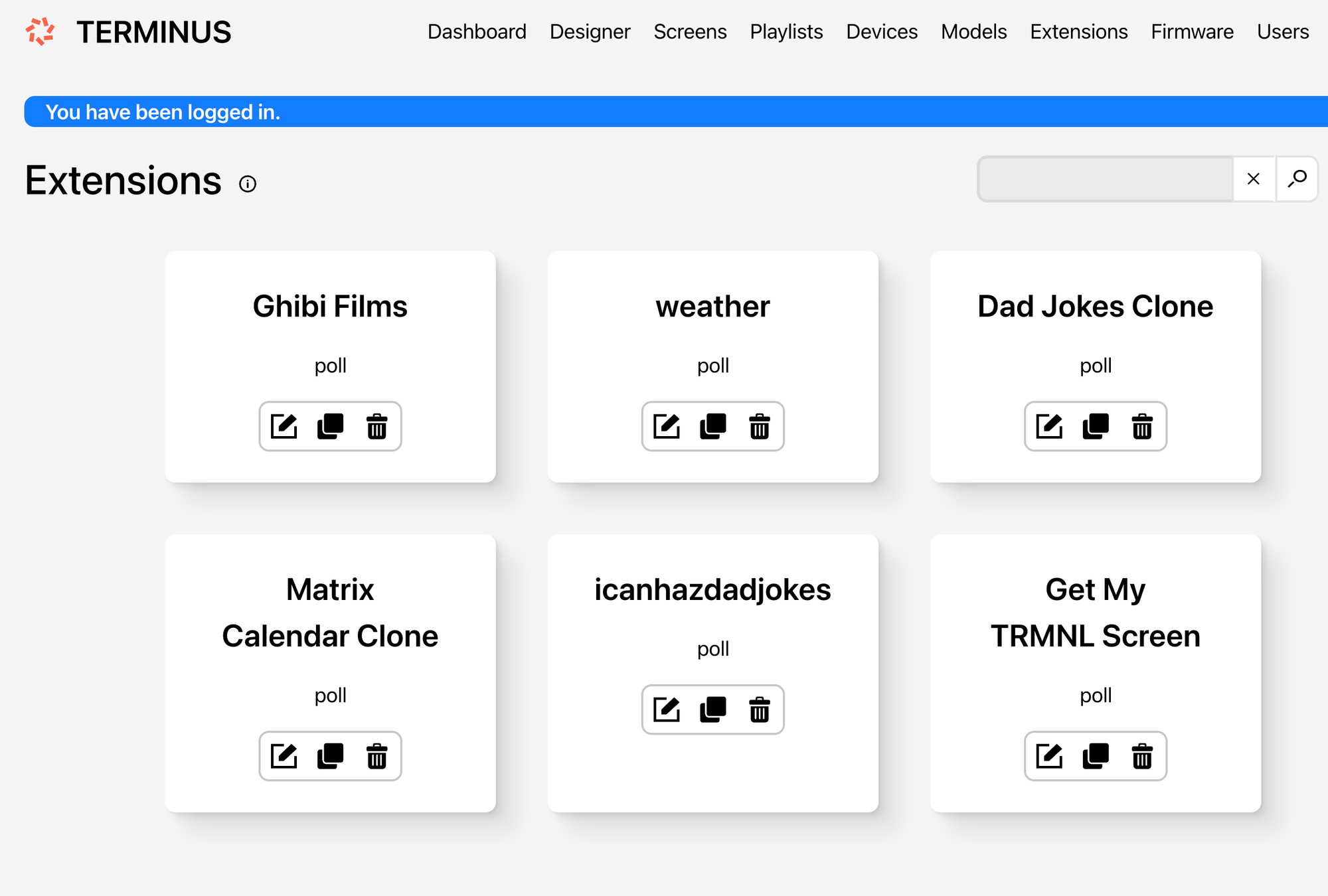Image resolution: width=1328 pixels, height=896 pixels.
Task: Delete the icanhazdadjokes extension
Action: tap(760, 709)
